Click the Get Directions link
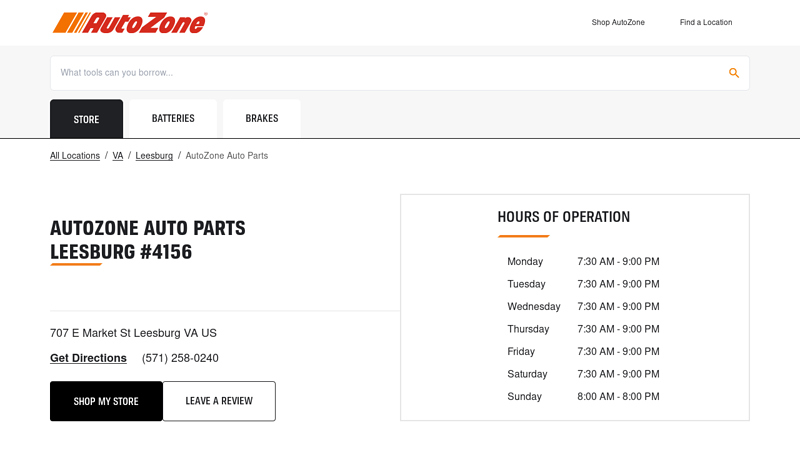 pyautogui.click(x=88, y=358)
